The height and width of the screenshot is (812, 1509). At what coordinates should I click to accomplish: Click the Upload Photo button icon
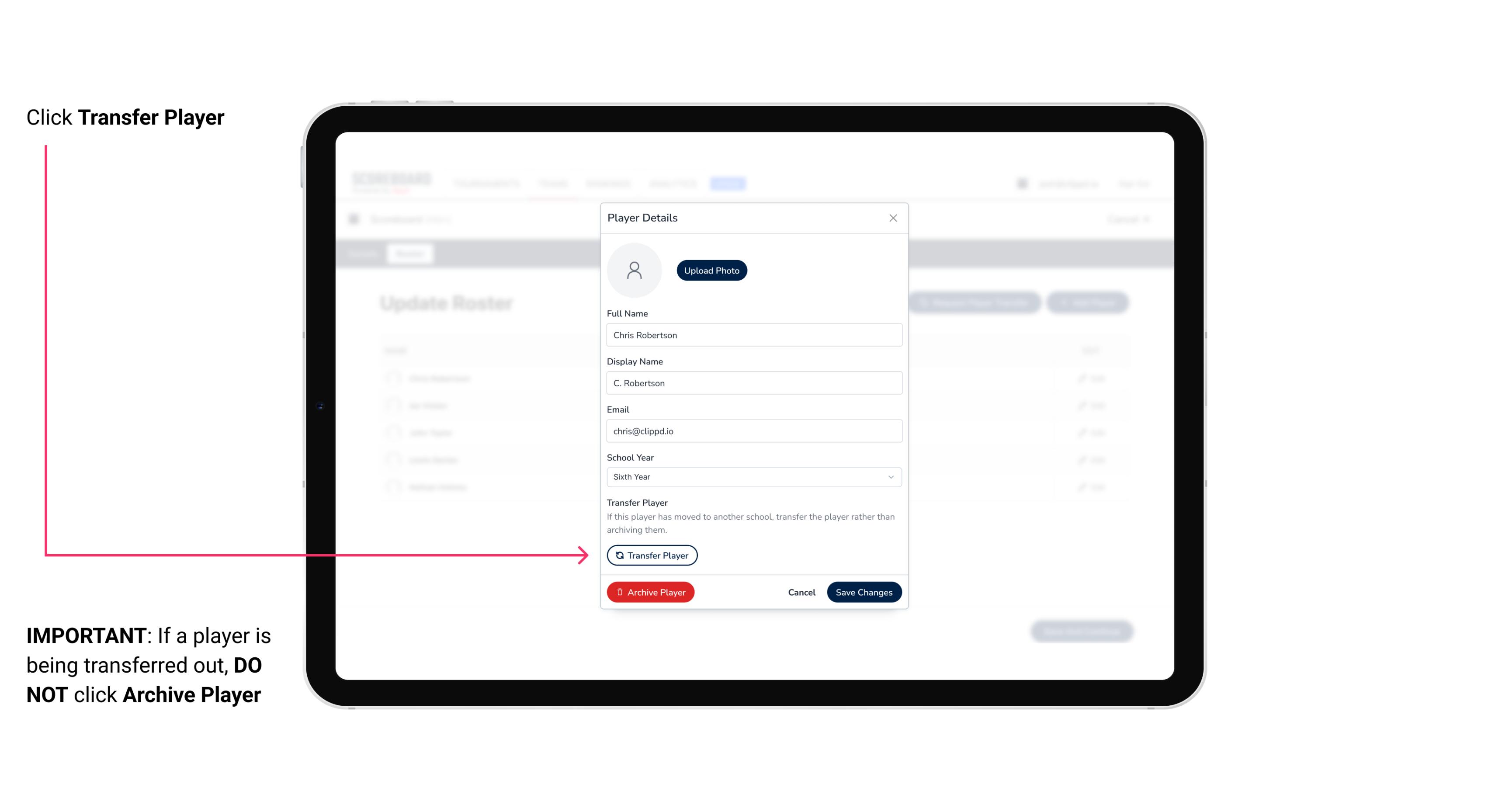coord(712,270)
